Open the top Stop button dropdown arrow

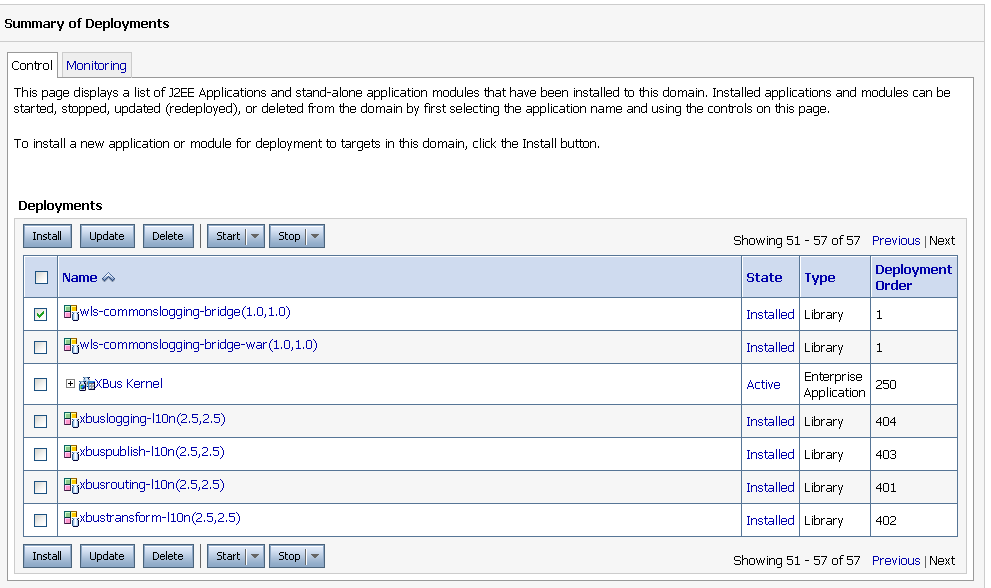click(315, 236)
